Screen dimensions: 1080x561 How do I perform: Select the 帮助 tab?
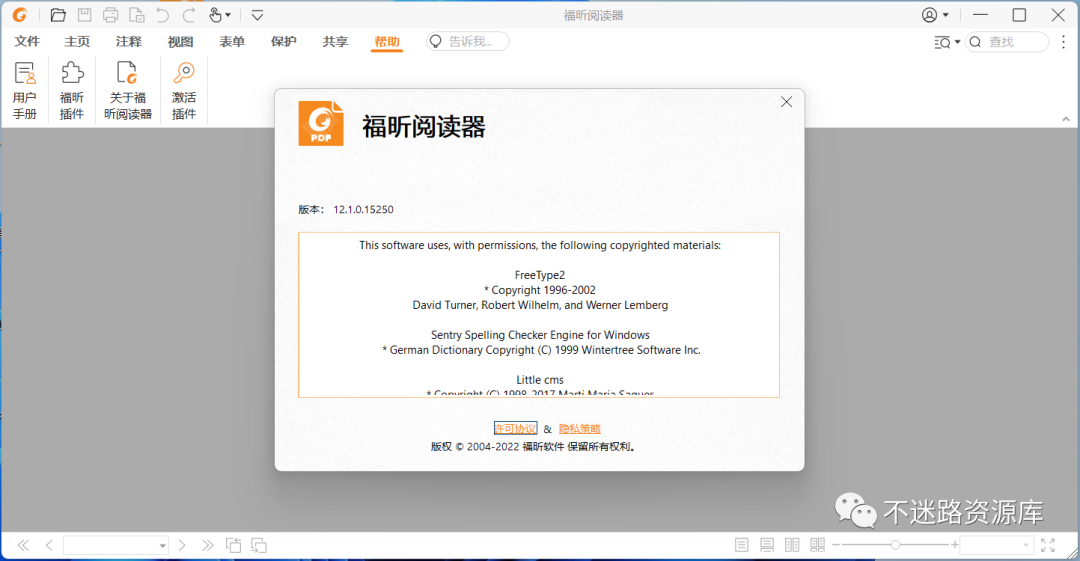(x=387, y=42)
